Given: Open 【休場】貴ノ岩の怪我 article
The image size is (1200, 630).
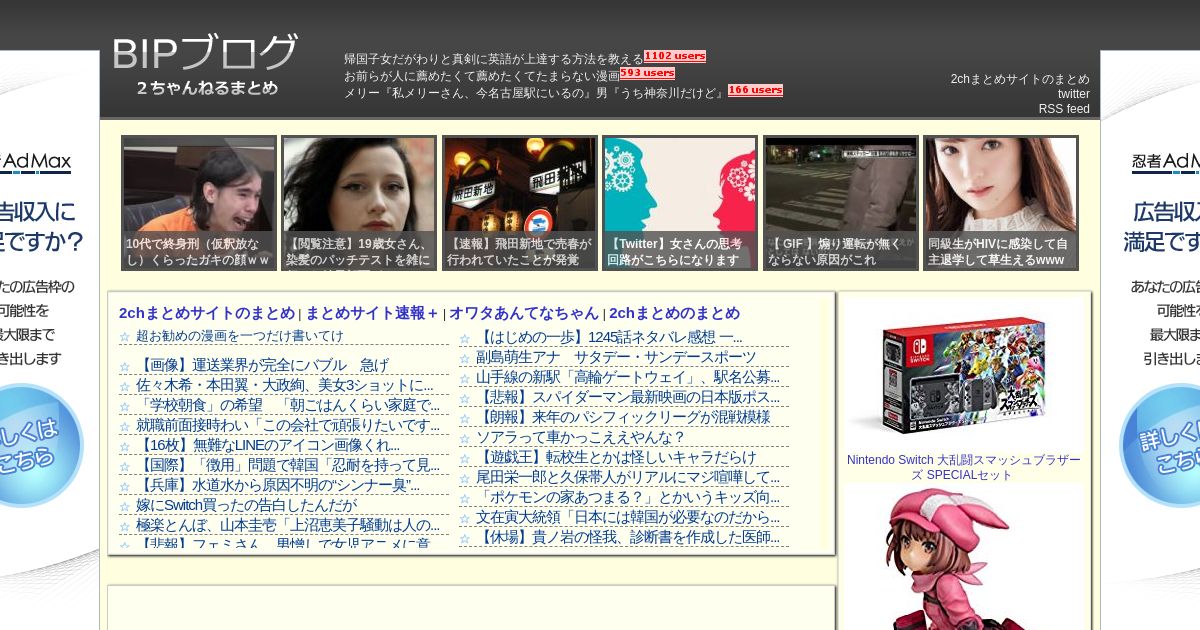Looking at the screenshot, I should 628,537.
